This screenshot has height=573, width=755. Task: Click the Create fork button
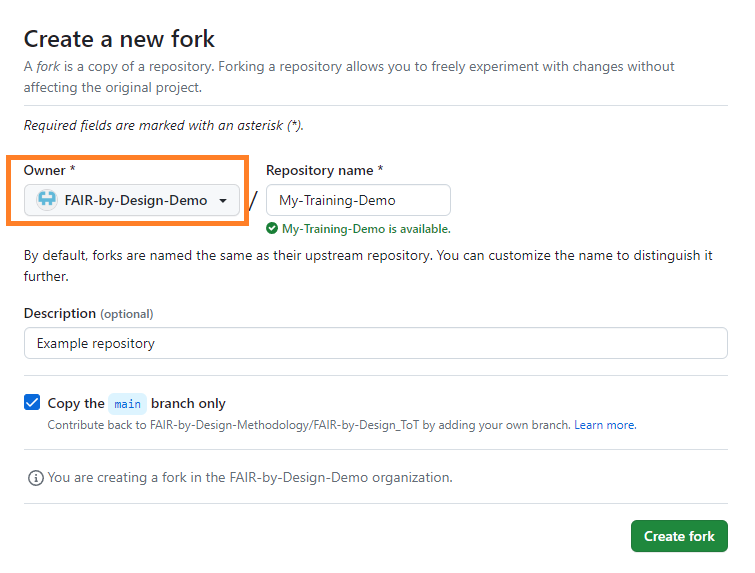point(679,536)
